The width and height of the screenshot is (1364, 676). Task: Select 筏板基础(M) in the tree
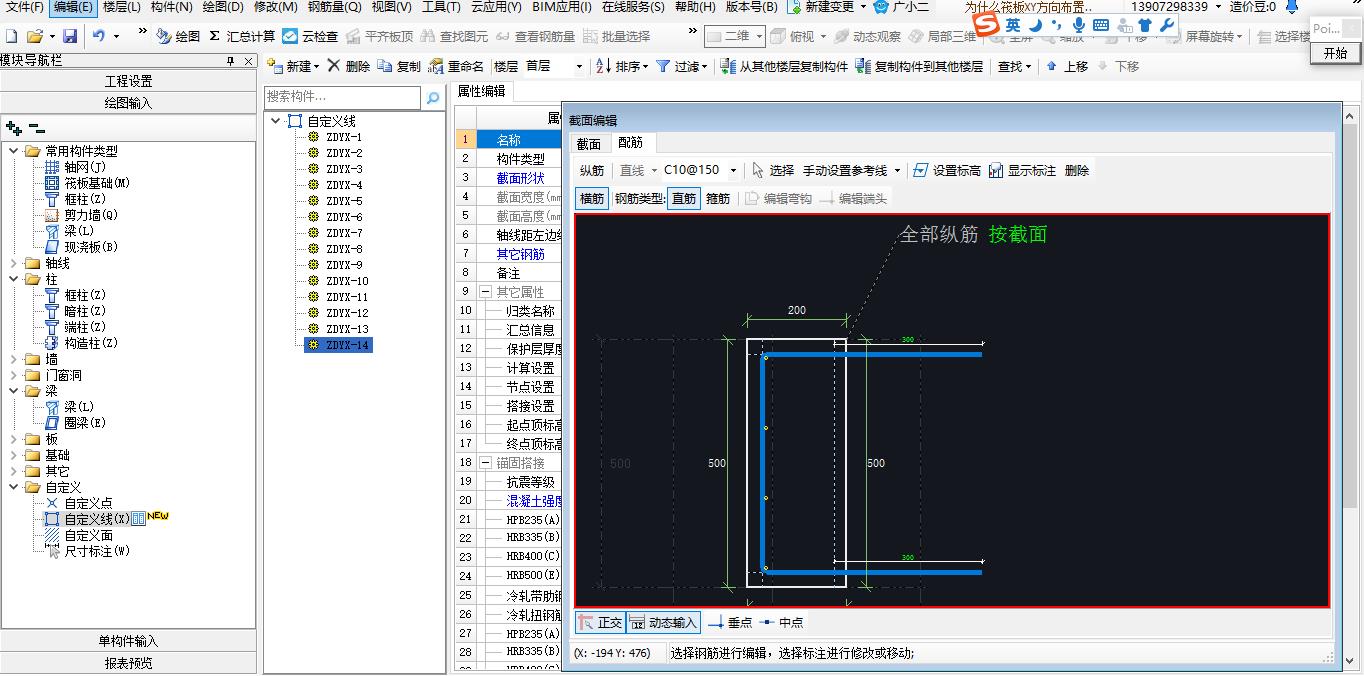[97, 183]
